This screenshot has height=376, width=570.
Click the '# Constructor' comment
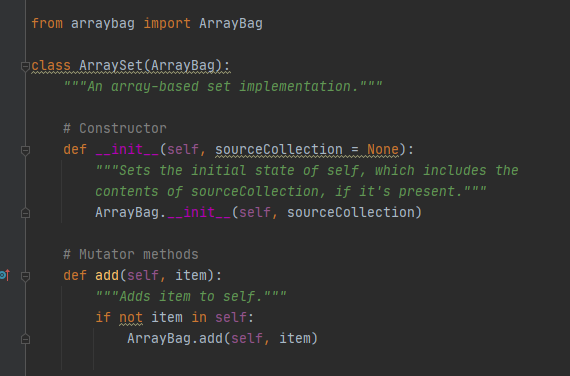[115, 128]
